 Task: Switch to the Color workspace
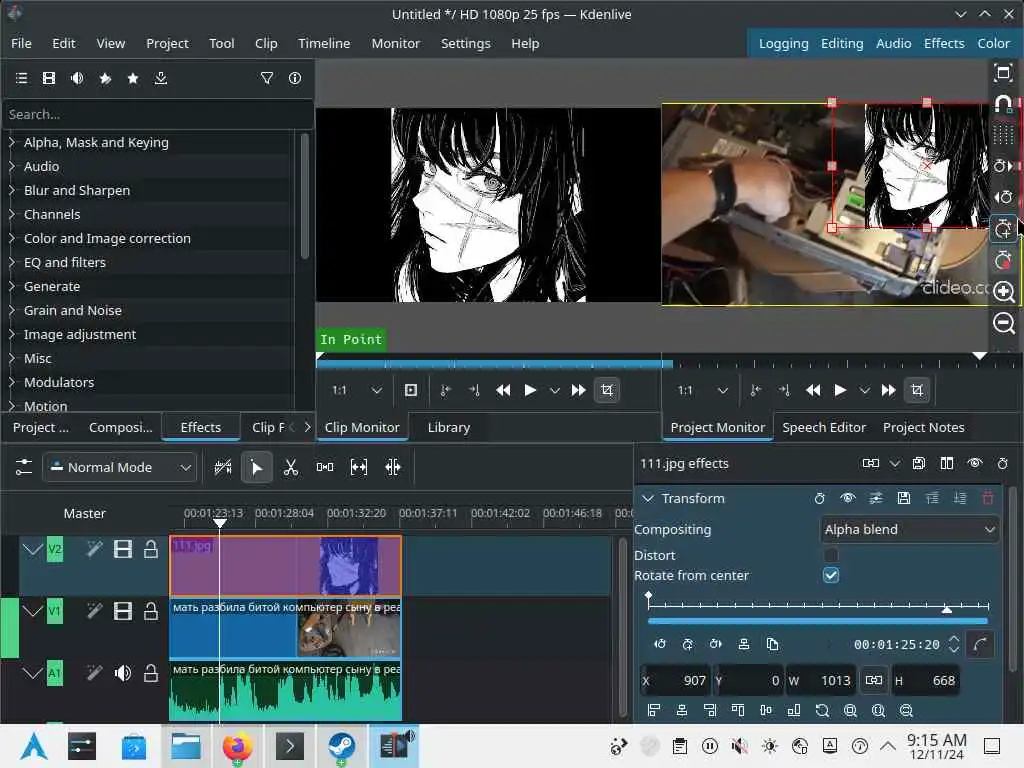click(x=993, y=43)
